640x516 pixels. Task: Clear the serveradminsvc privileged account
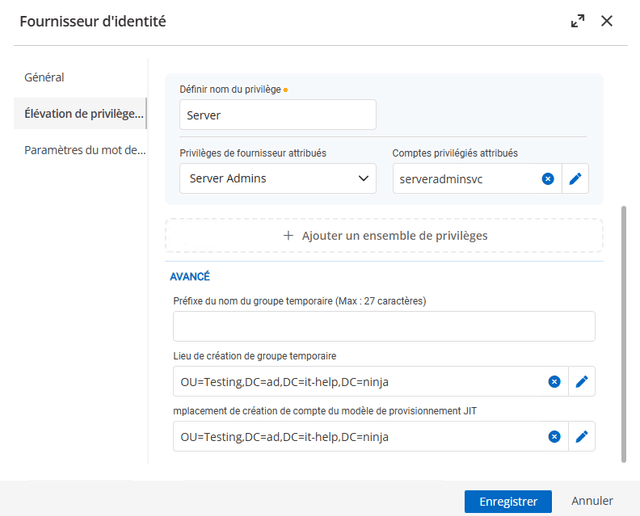[x=548, y=179]
